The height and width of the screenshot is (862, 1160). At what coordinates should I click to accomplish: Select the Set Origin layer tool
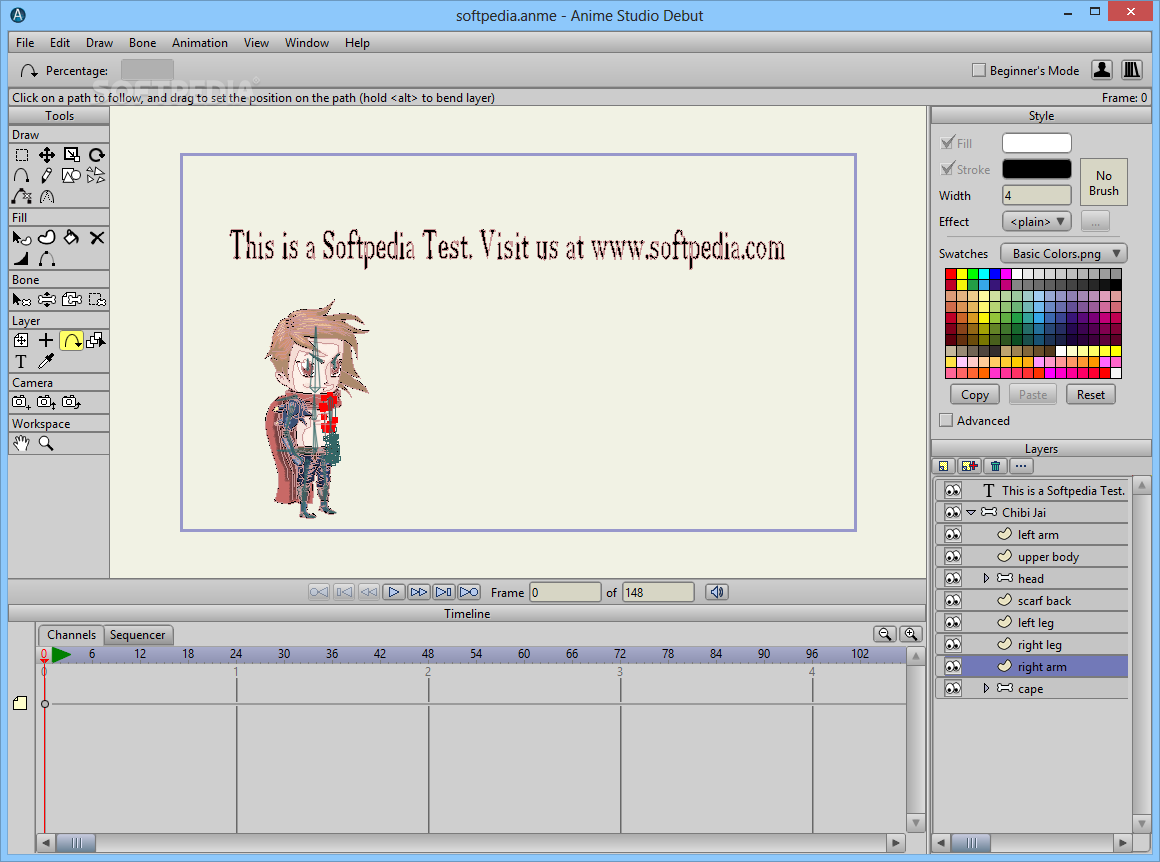(x=21, y=340)
